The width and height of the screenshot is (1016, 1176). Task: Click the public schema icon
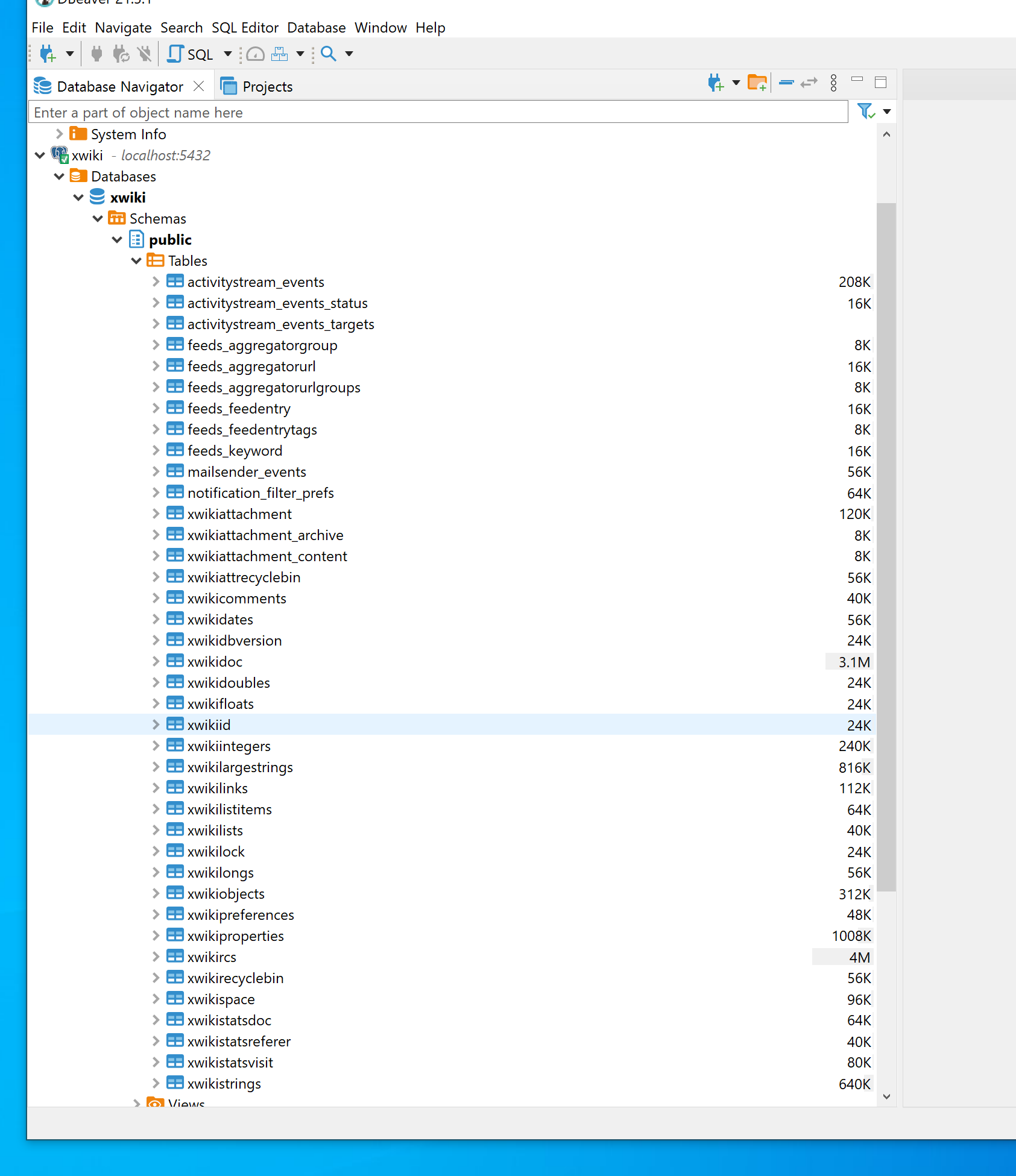(x=136, y=239)
